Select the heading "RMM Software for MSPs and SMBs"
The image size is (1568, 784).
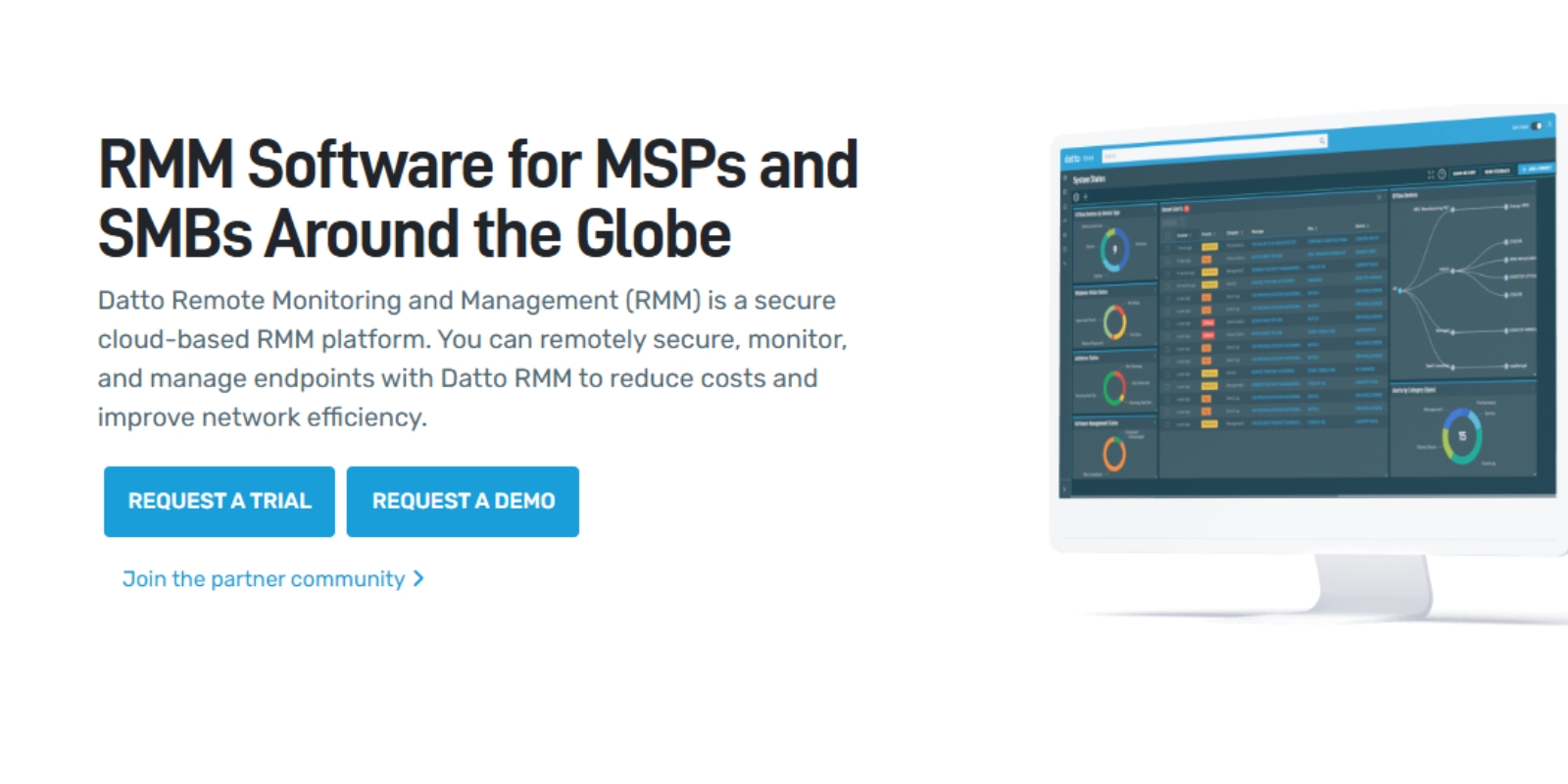478,199
